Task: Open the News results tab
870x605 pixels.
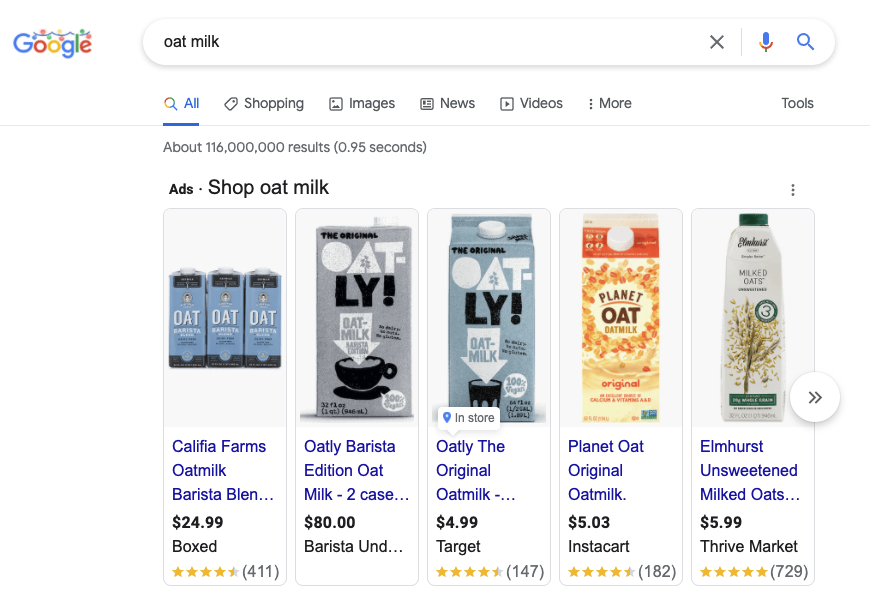Action: 447,103
